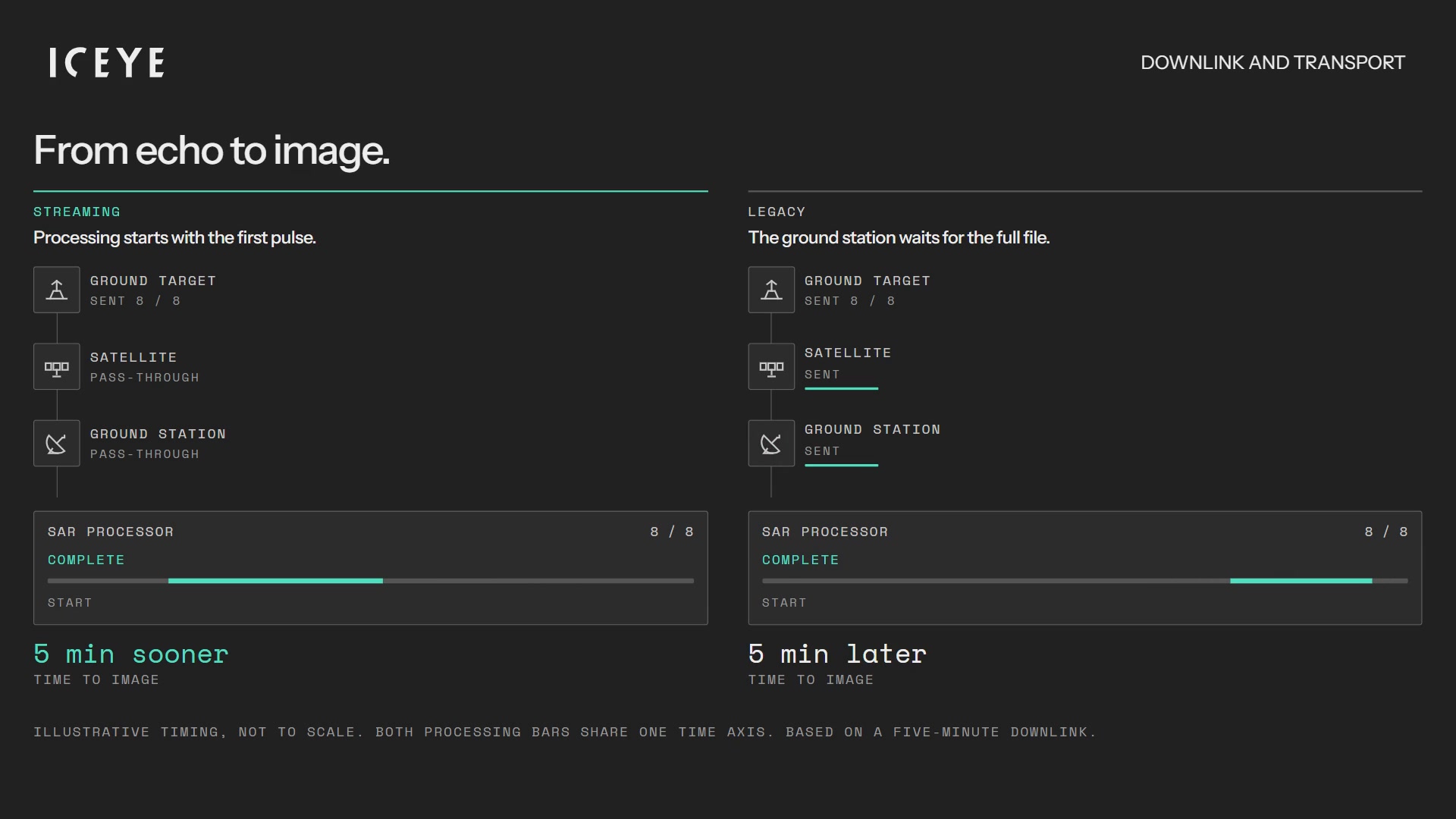Click the Streaming column's GROUND TARGET label
Screen dimensions: 1456x819
tap(153, 281)
